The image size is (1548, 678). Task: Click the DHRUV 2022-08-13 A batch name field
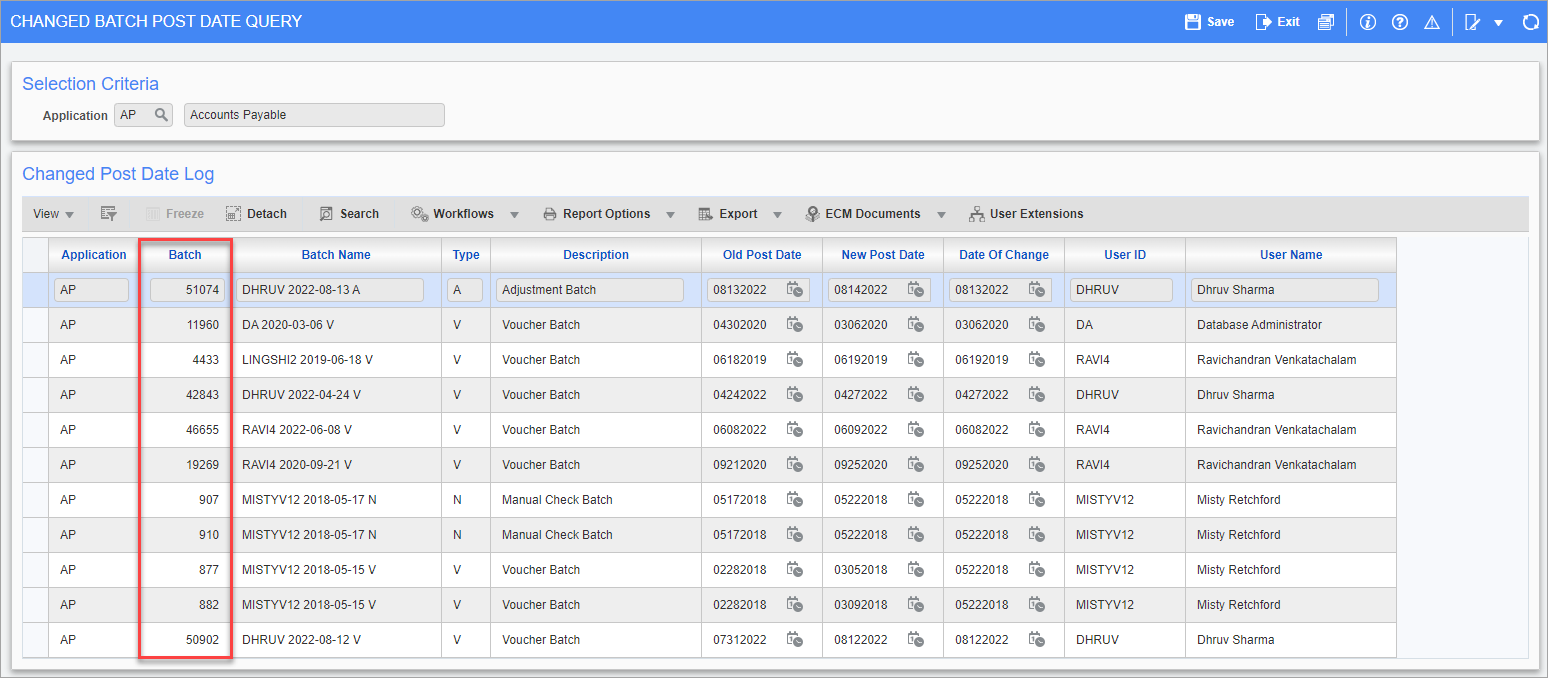(x=330, y=290)
